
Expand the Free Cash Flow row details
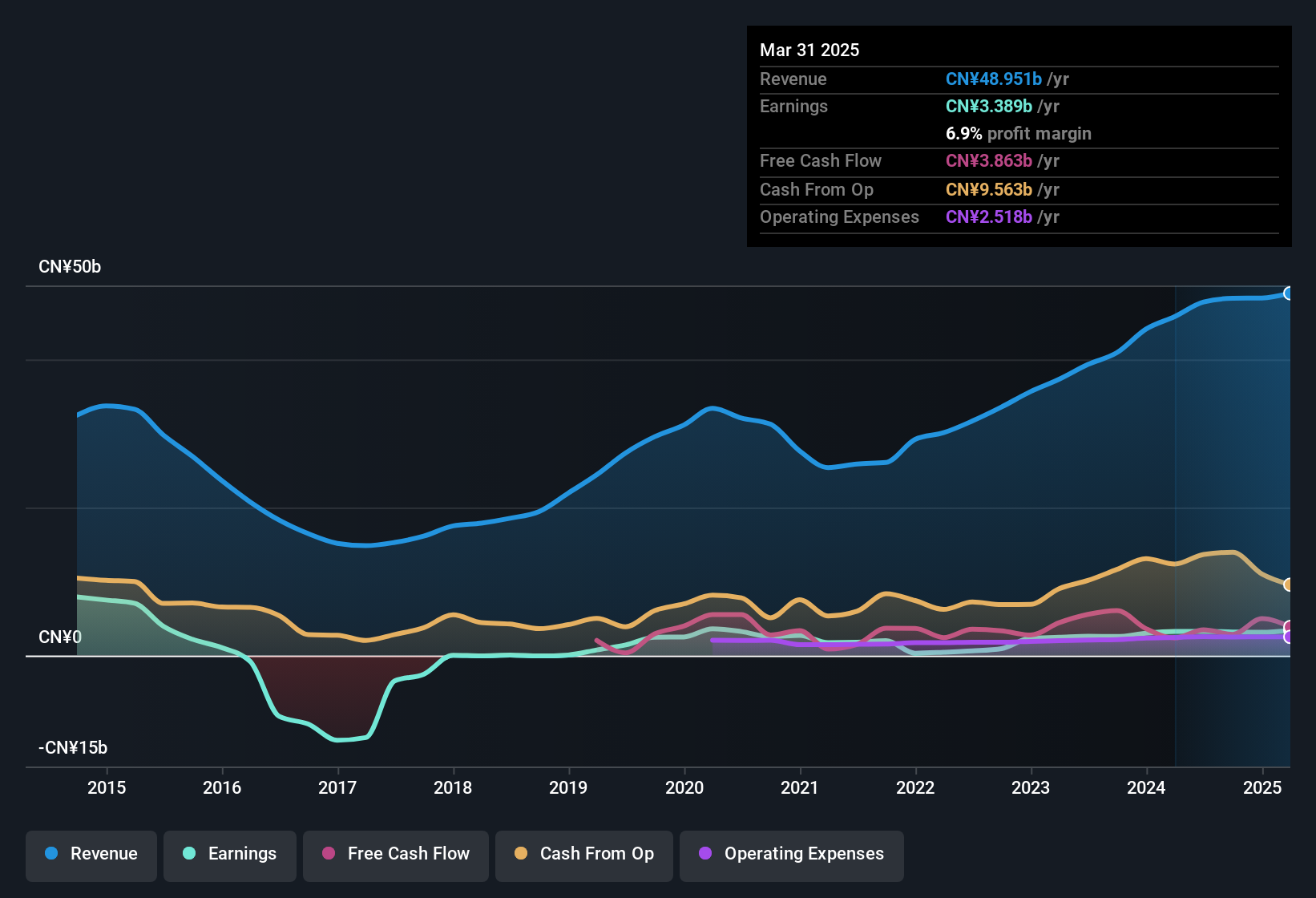pos(821,161)
